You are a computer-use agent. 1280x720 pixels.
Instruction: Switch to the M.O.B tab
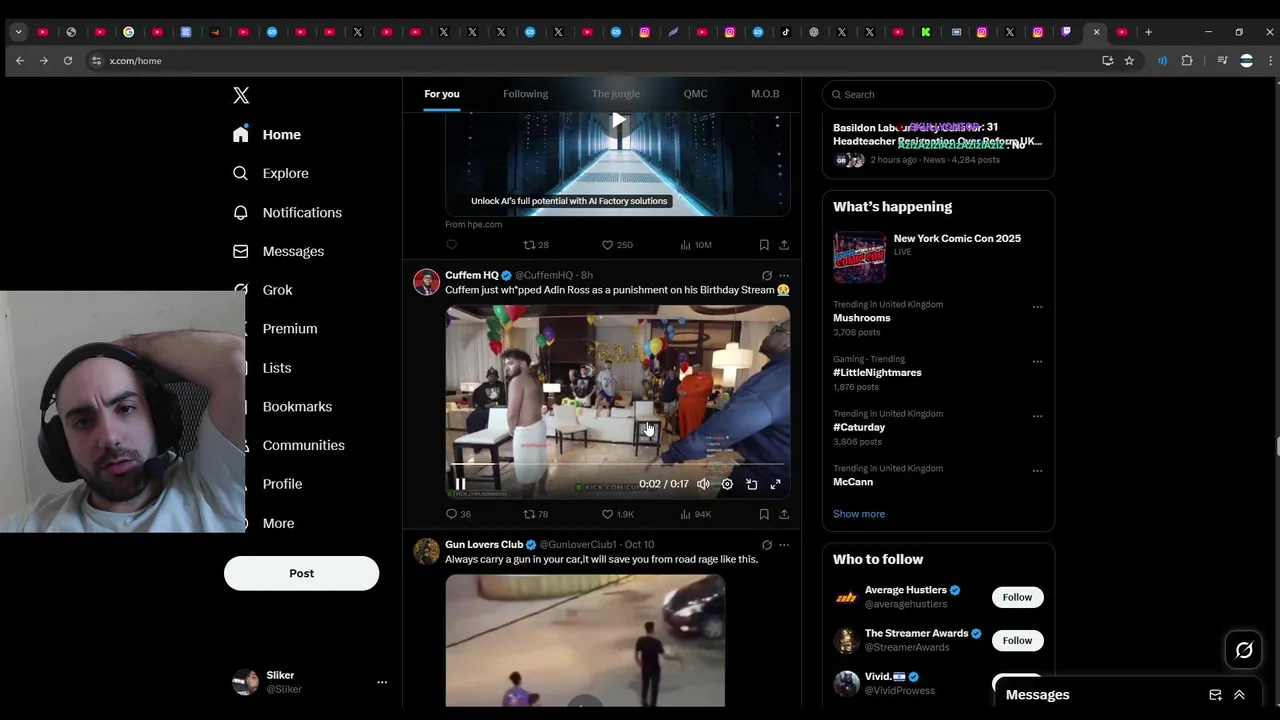coord(765,94)
